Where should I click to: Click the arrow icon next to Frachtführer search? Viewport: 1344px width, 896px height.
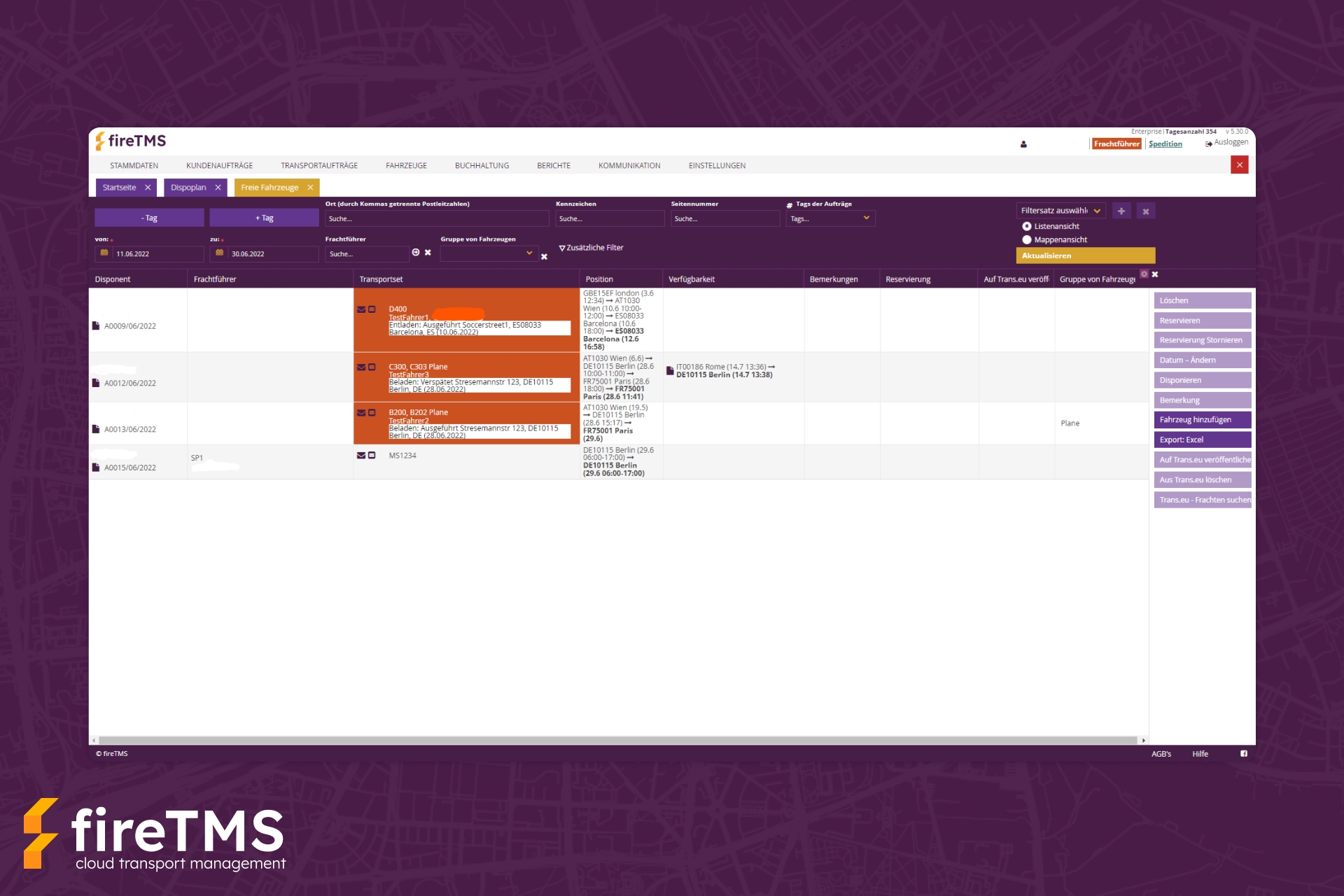point(416,253)
